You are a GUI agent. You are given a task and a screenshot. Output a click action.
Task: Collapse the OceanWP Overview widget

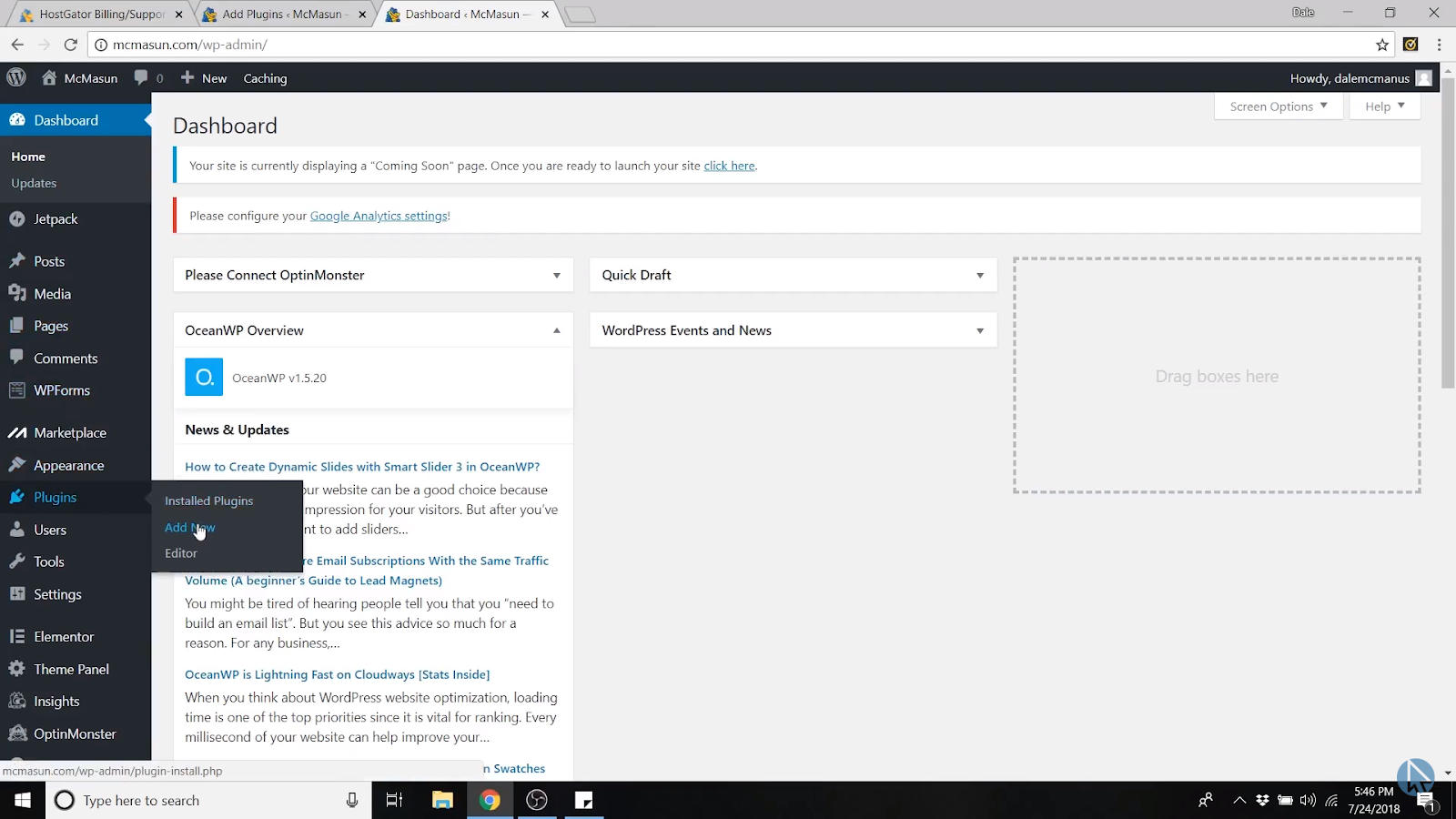click(557, 330)
